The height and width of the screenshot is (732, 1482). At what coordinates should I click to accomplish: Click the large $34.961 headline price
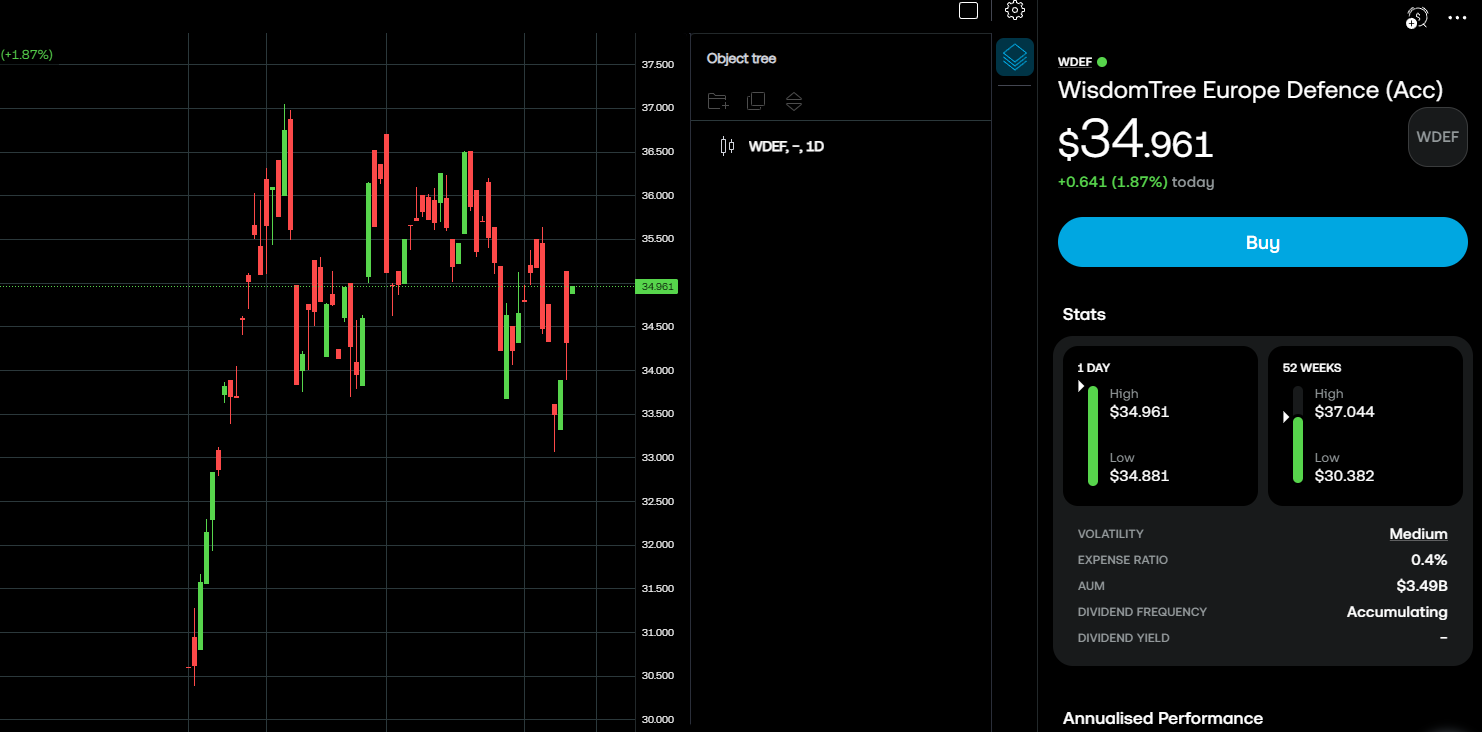point(1135,142)
